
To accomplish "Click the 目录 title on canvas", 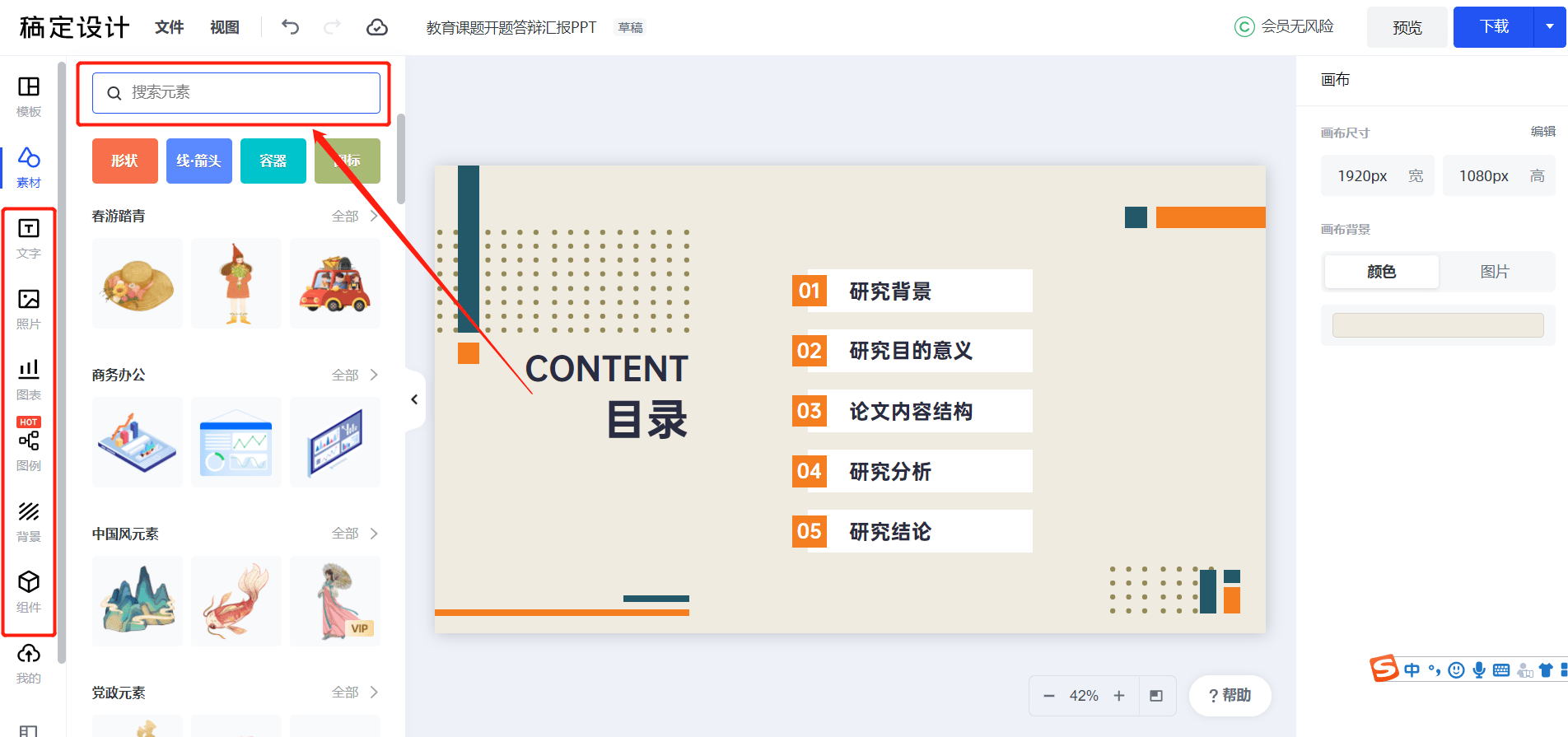I will 647,420.
